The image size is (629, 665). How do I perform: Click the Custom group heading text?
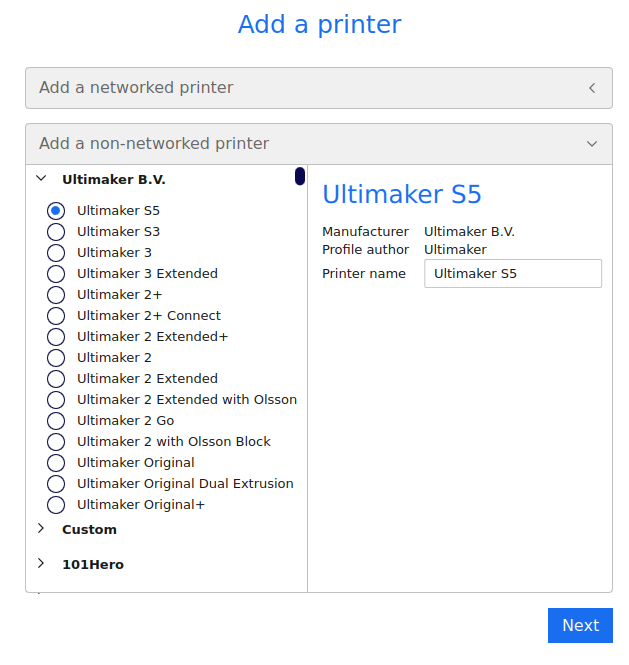point(89,530)
